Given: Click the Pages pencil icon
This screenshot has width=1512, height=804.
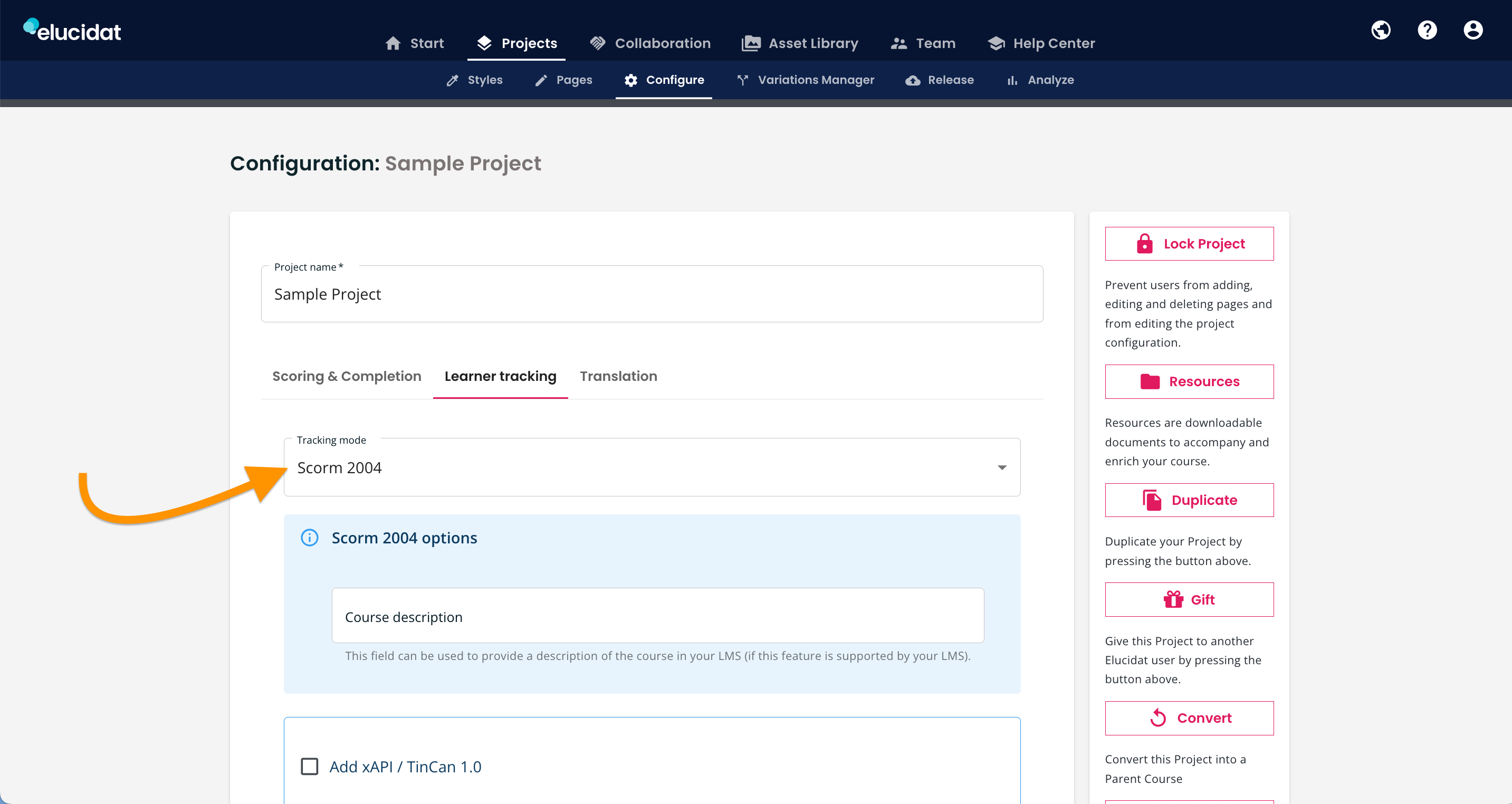Looking at the screenshot, I should click(541, 80).
